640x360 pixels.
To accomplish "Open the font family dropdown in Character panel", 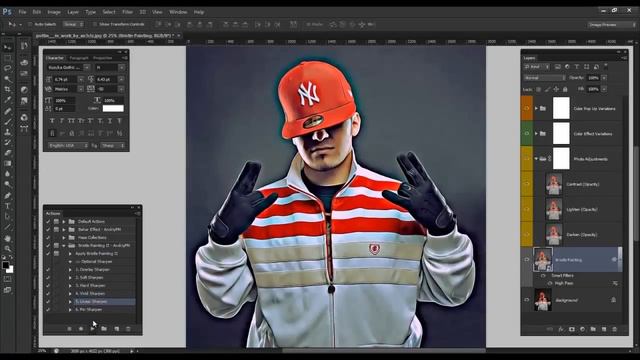I will pyautogui.click(x=87, y=67).
